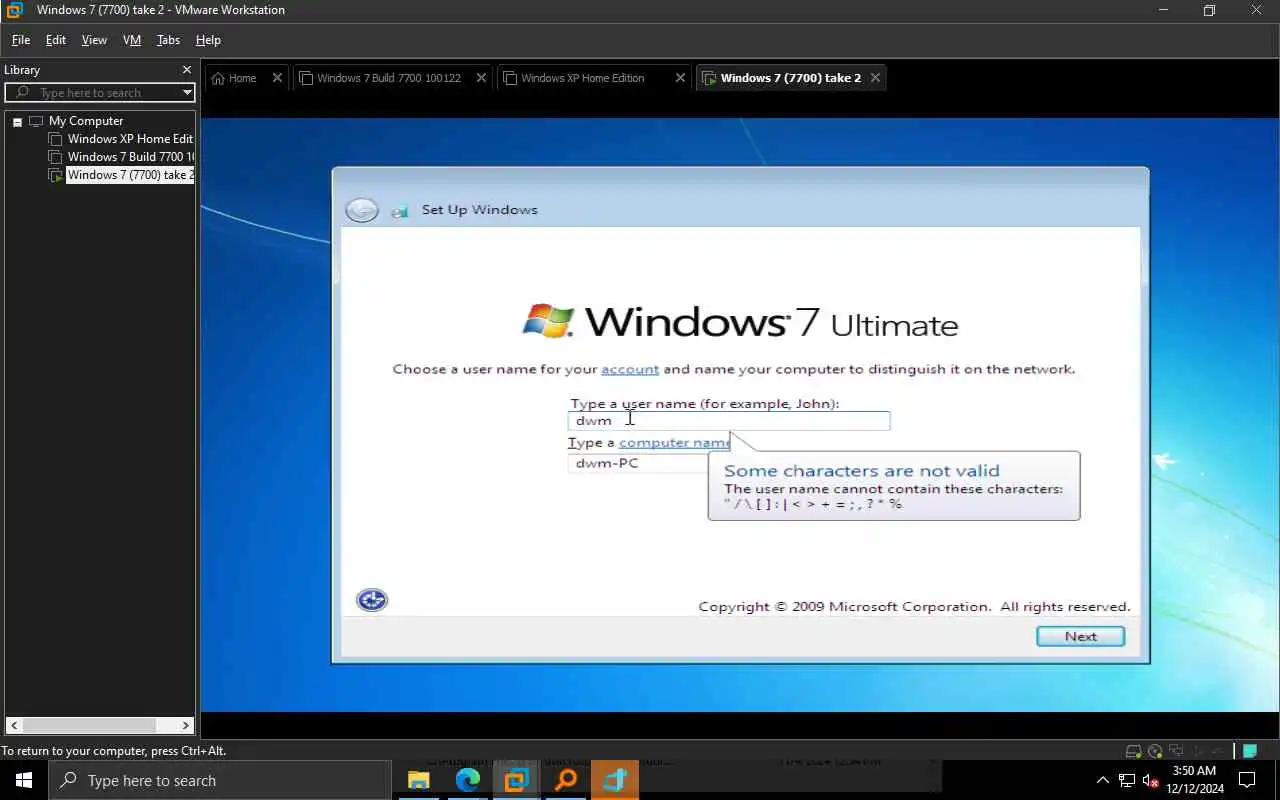The image size is (1280, 800).
Task: Open the Edit menu
Action: pyautogui.click(x=56, y=40)
